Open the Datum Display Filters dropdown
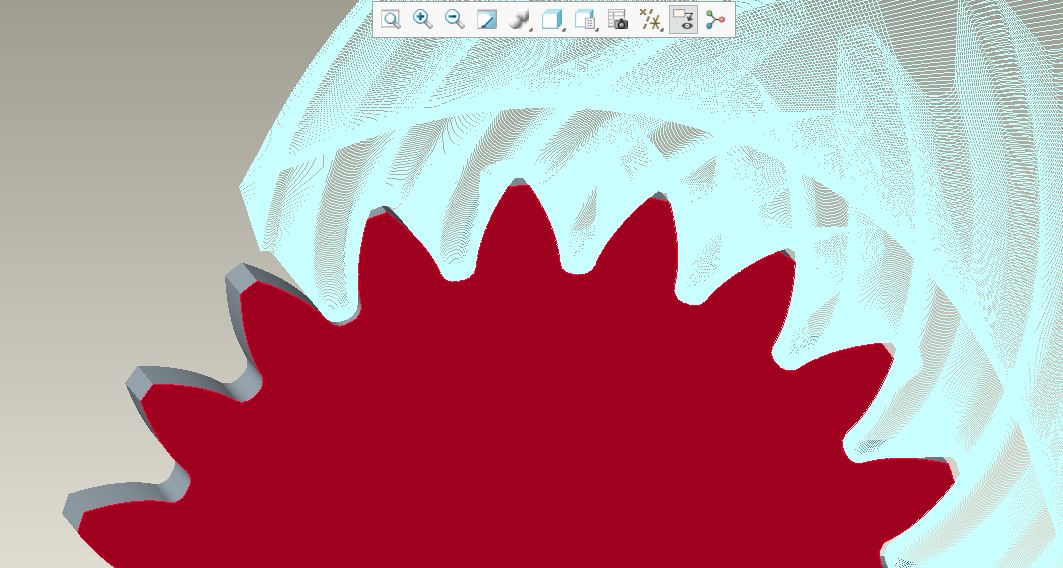This screenshot has height=568, width=1063. tap(651, 20)
